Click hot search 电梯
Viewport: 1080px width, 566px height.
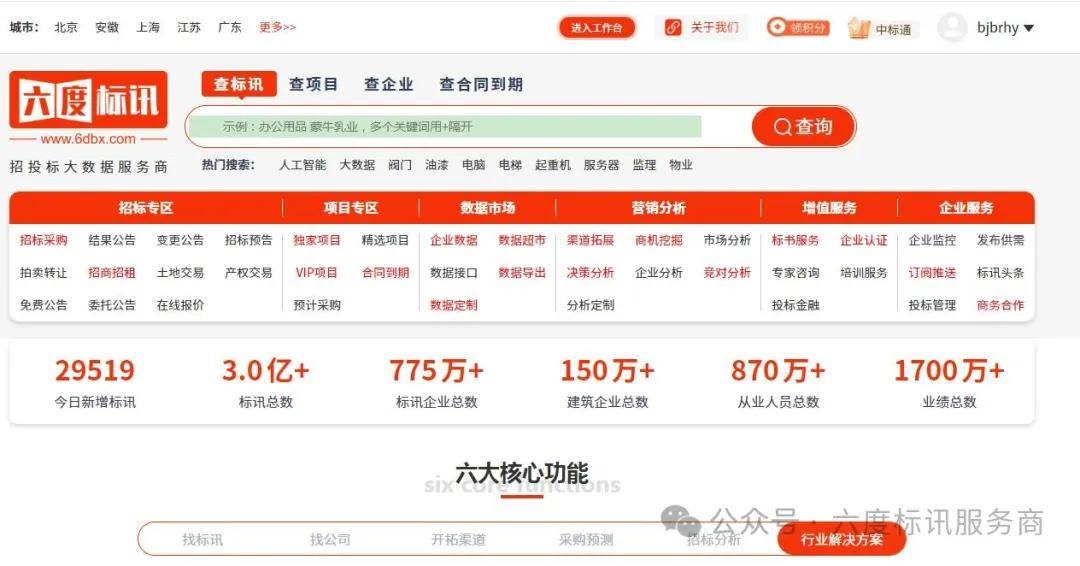(510, 165)
